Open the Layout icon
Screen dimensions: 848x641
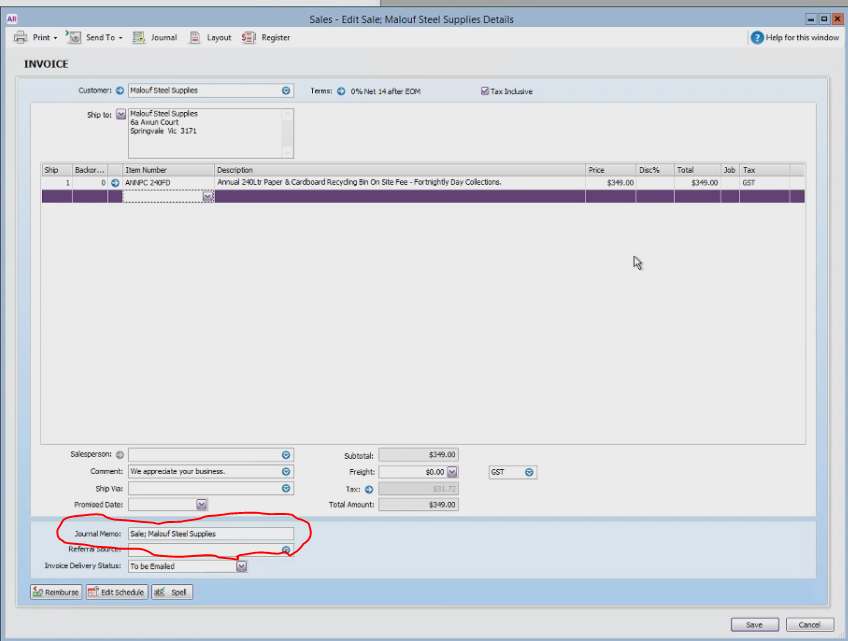click(195, 37)
